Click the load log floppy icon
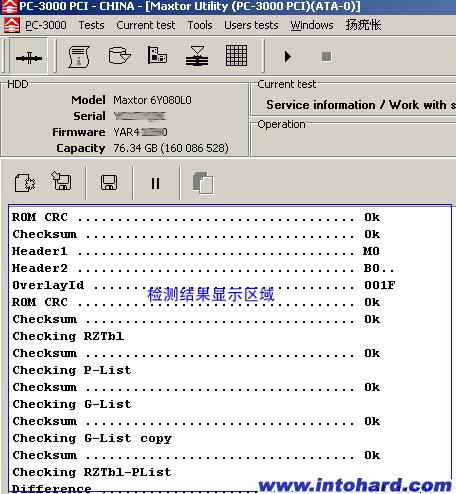456x494 pixels. (61, 181)
